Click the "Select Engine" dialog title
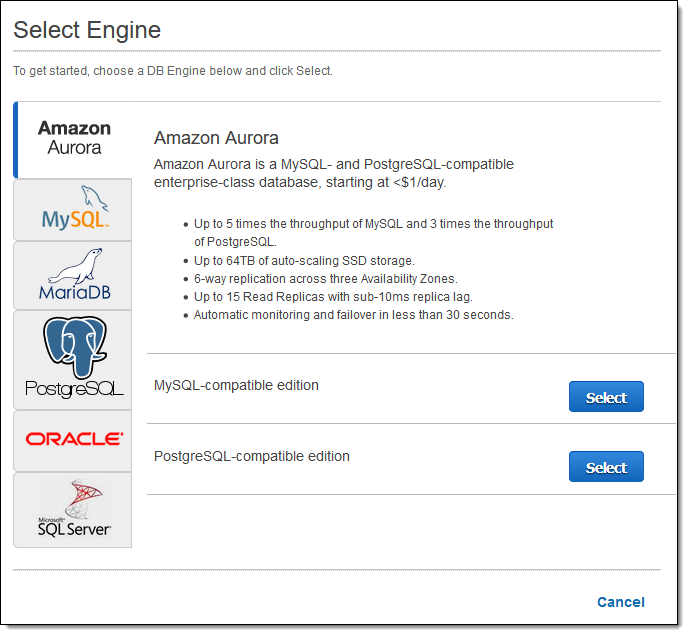Screen dimensions: 688x635 coord(87,30)
